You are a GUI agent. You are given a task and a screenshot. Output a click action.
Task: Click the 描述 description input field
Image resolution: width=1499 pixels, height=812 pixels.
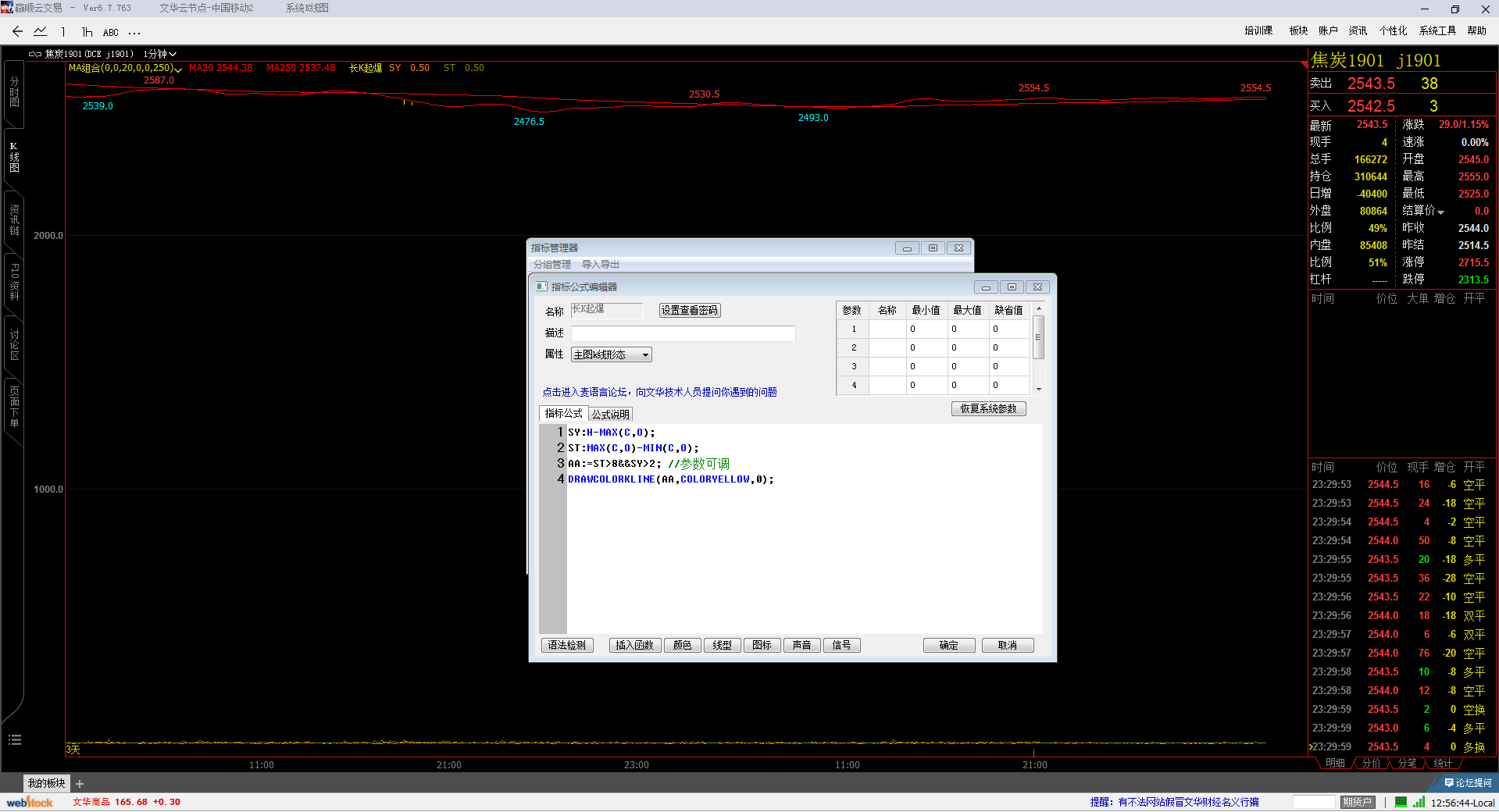pyautogui.click(x=683, y=333)
